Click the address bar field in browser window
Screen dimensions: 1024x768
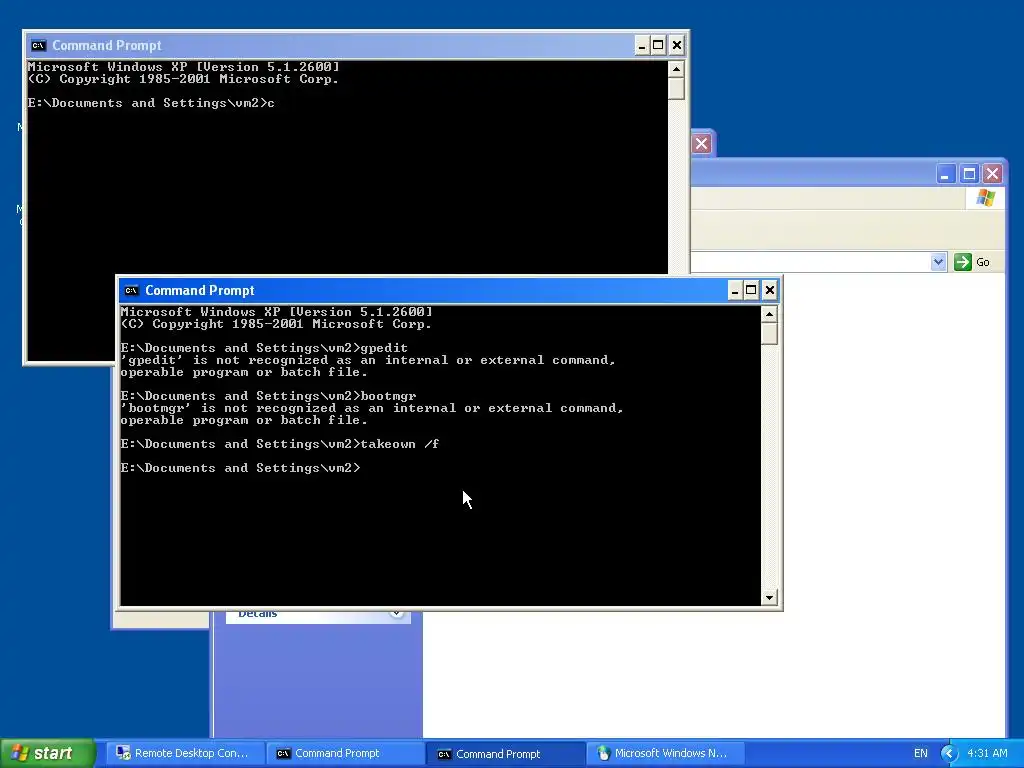click(810, 262)
